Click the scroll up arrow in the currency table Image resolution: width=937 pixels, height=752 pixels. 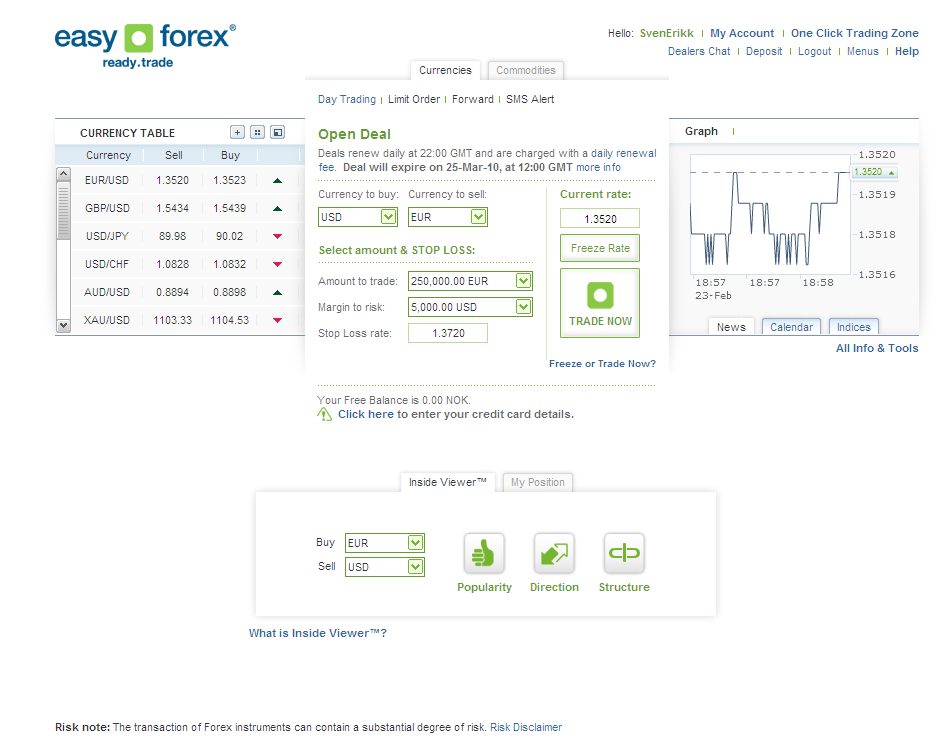click(x=63, y=174)
